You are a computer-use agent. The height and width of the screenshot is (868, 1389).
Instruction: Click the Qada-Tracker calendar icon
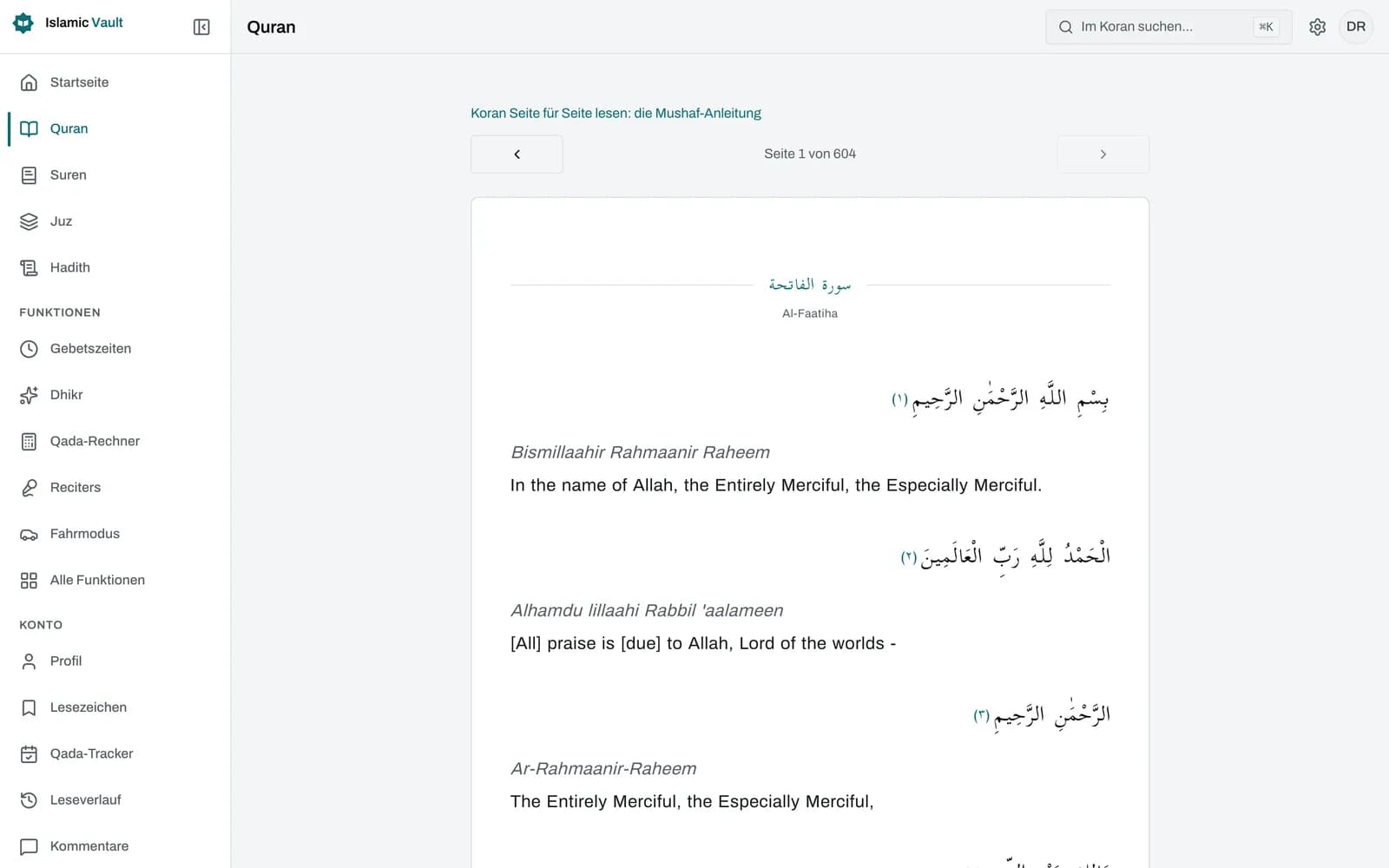[29, 753]
